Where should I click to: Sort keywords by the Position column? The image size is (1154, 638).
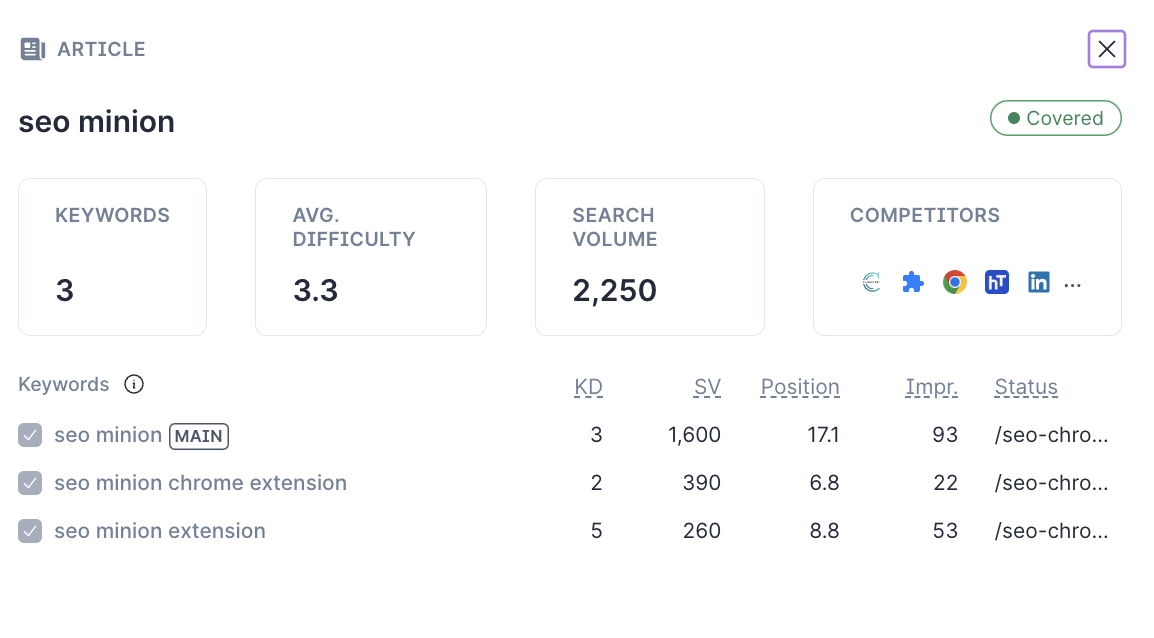pos(800,387)
